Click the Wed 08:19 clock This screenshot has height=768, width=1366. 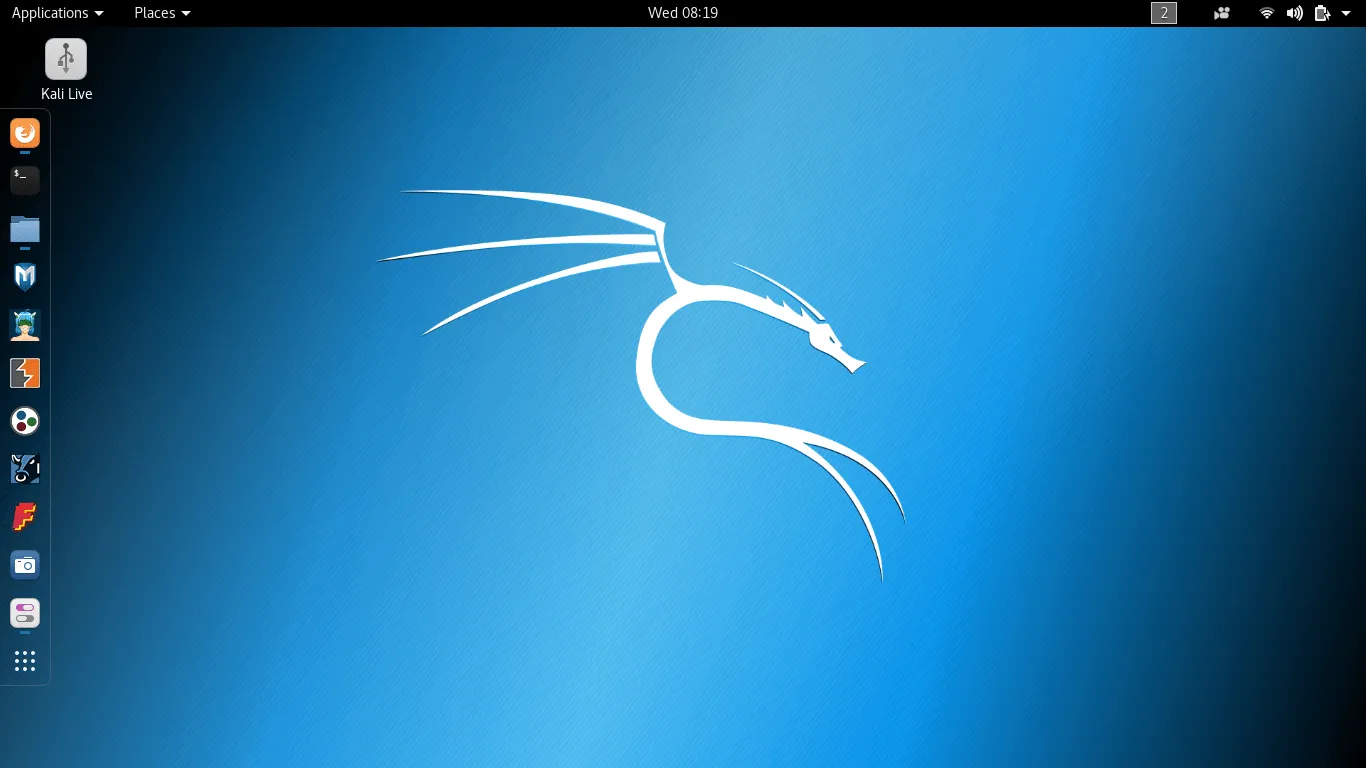(683, 13)
